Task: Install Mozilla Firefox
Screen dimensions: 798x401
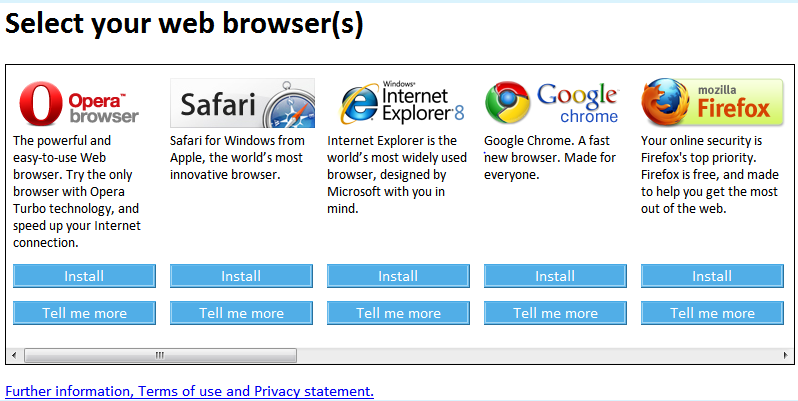Action: tap(712, 276)
